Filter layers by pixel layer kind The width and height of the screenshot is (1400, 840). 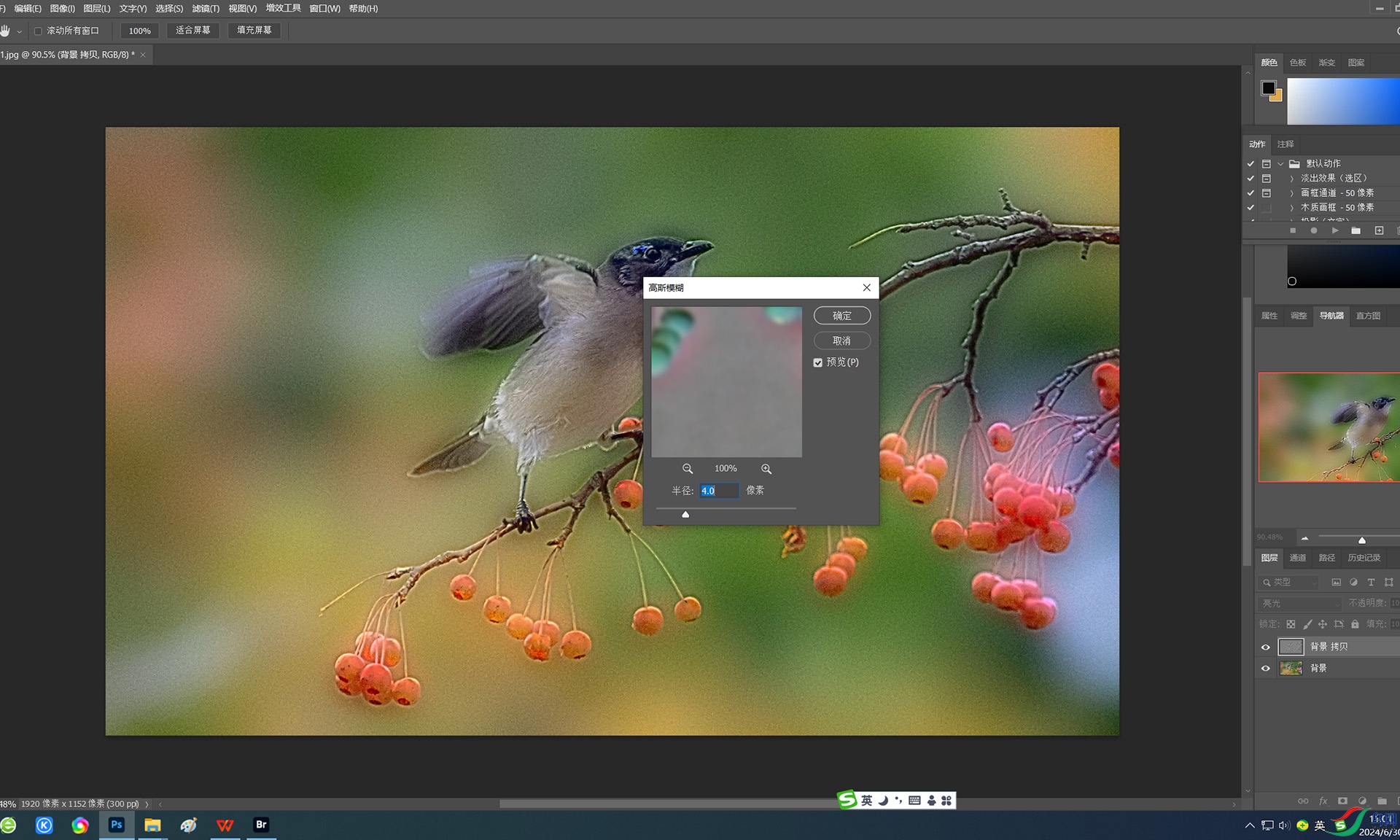[1336, 582]
